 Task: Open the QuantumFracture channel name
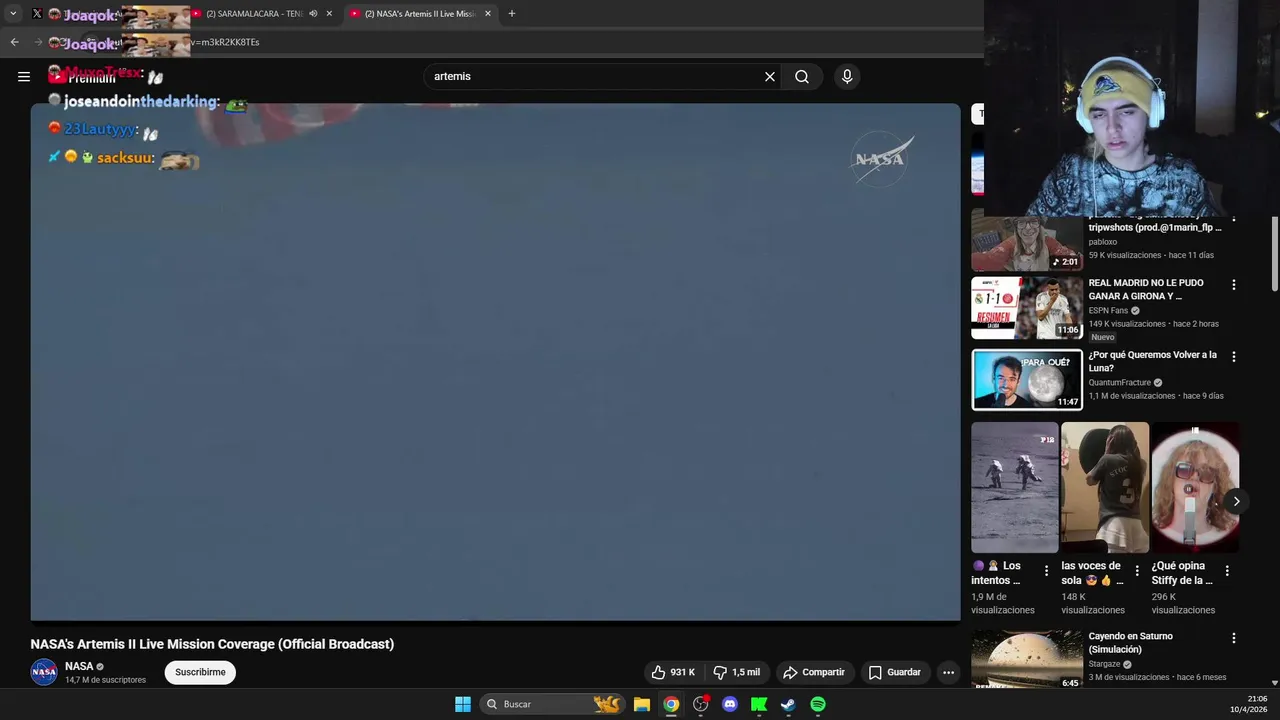1120,383
